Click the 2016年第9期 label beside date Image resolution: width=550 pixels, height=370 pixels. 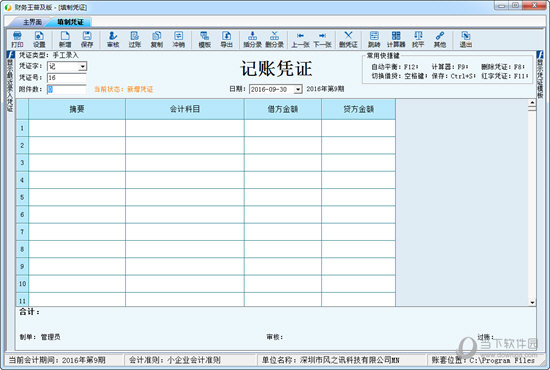point(325,89)
